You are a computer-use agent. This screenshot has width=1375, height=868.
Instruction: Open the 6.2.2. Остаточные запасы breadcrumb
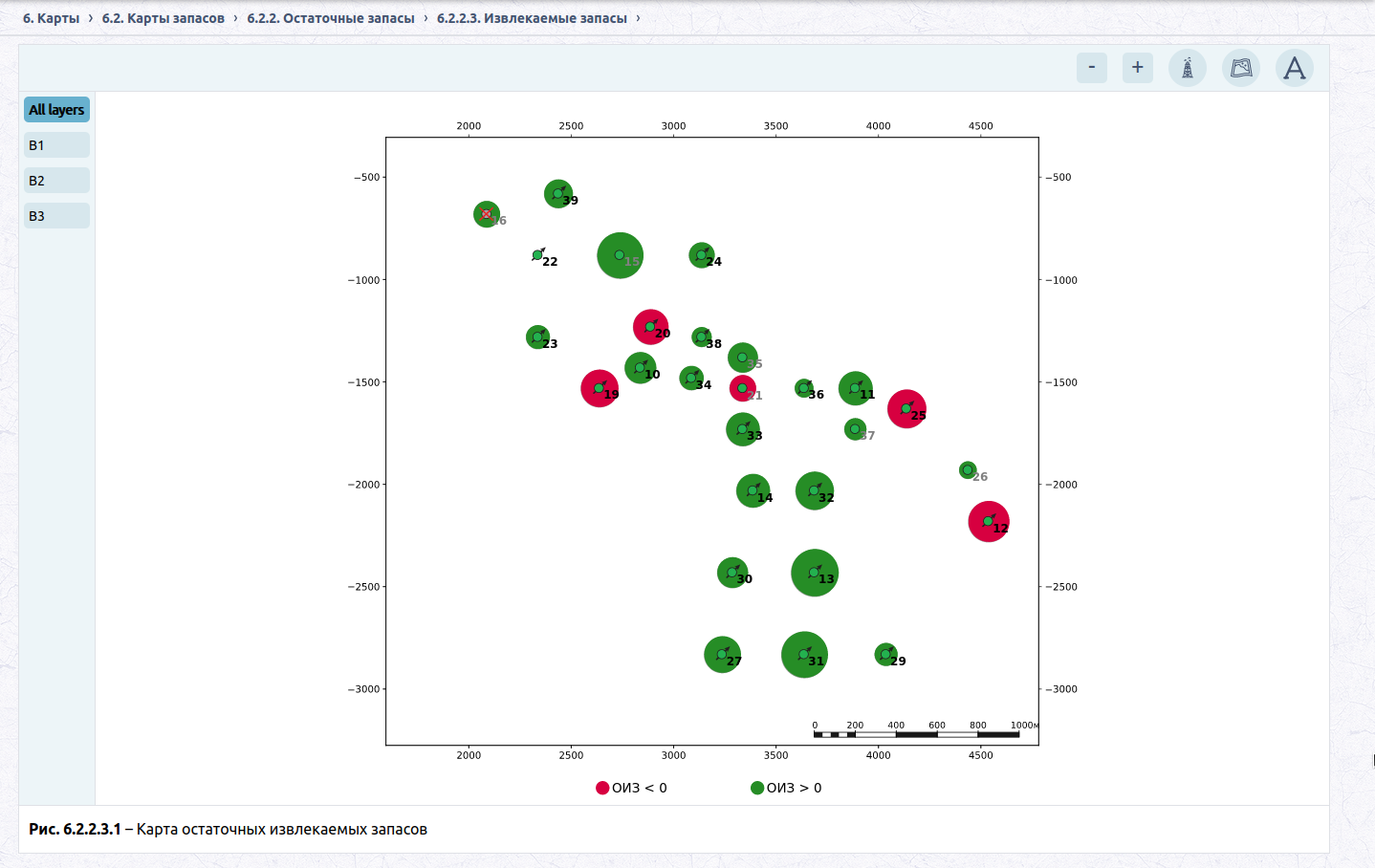pyautogui.click(x=331, y=18)
